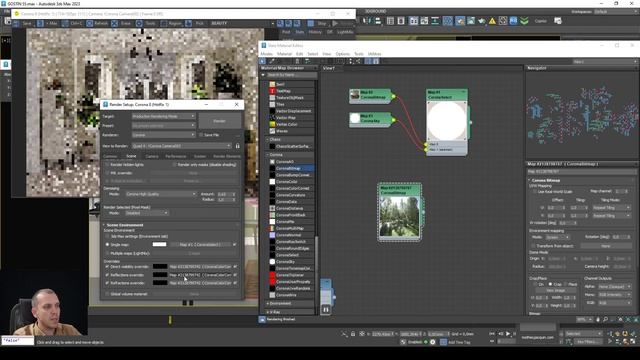This screenshot has width=640, height=360.
Task: Click the CoronaTriplanar red icon
Action: click(272, 275)
